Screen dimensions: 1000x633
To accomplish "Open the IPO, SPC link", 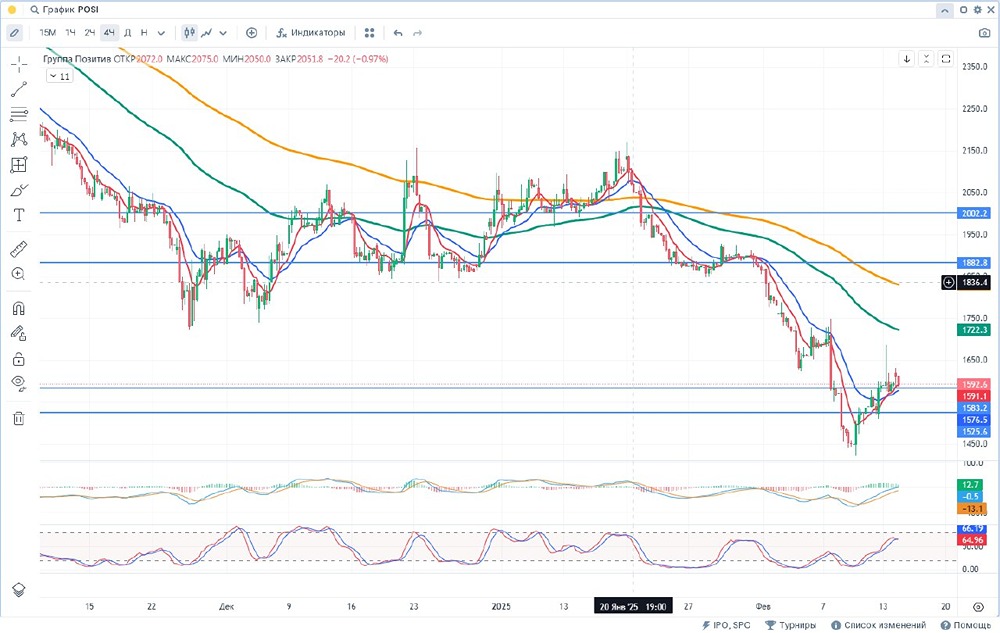I will tap(726, 625).
